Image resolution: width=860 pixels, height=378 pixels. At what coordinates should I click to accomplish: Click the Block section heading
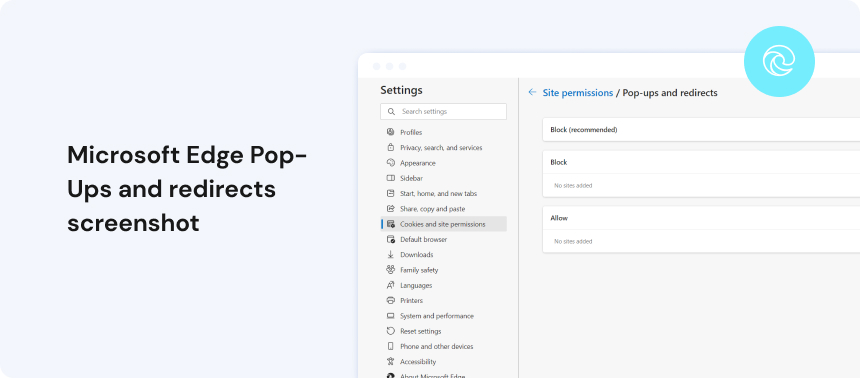click(559, 162)
